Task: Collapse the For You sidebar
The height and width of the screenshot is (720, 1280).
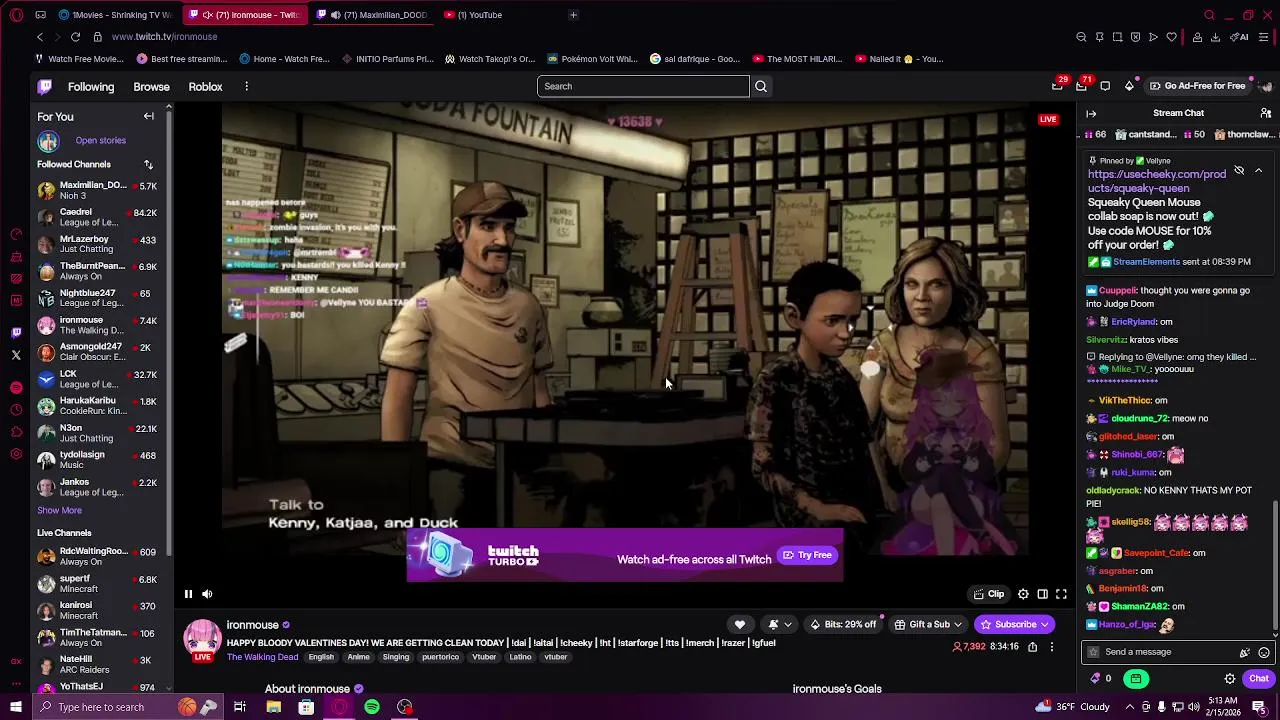Action: pos(148,116)
